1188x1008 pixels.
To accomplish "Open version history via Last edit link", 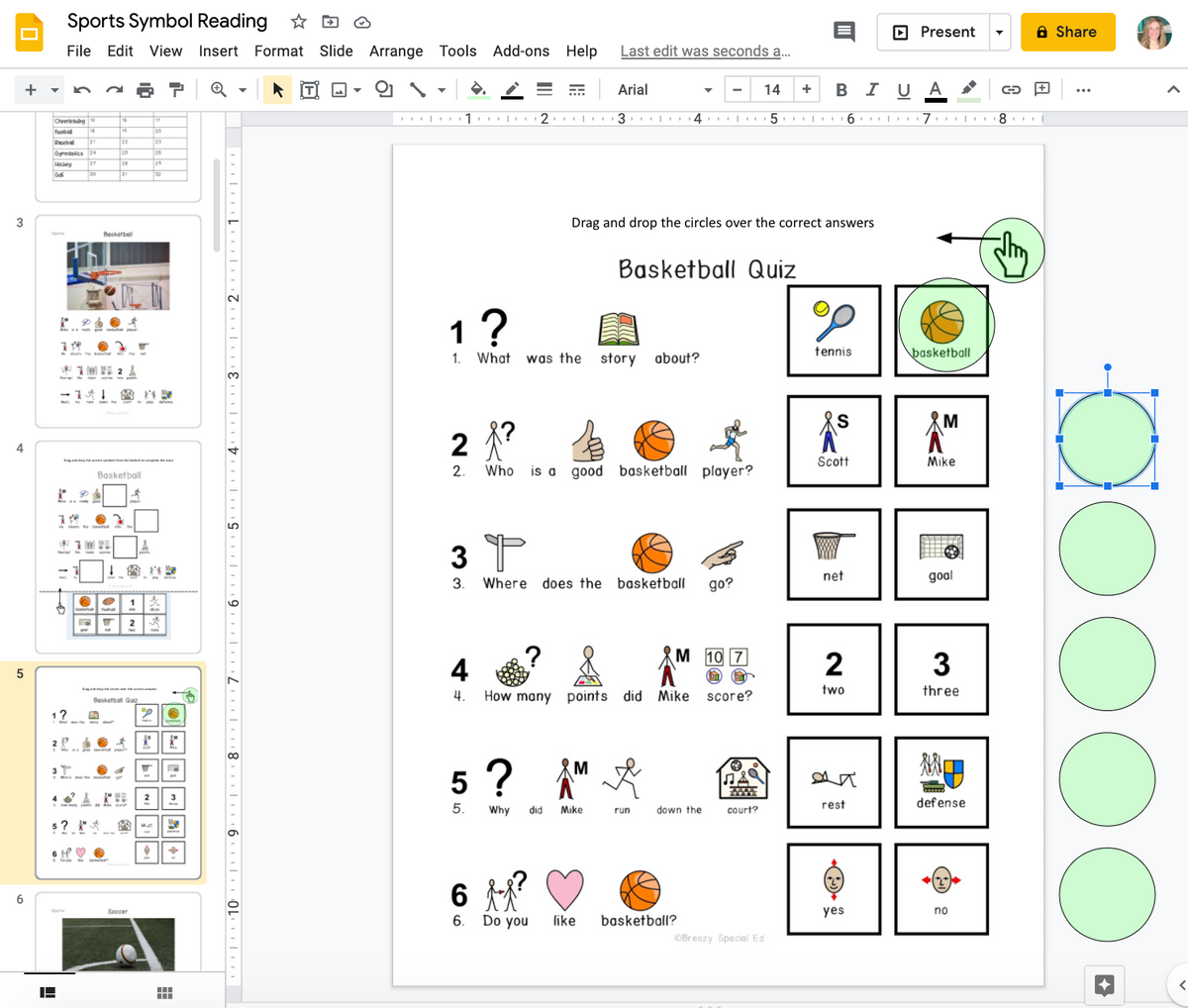I will point(705,50).
